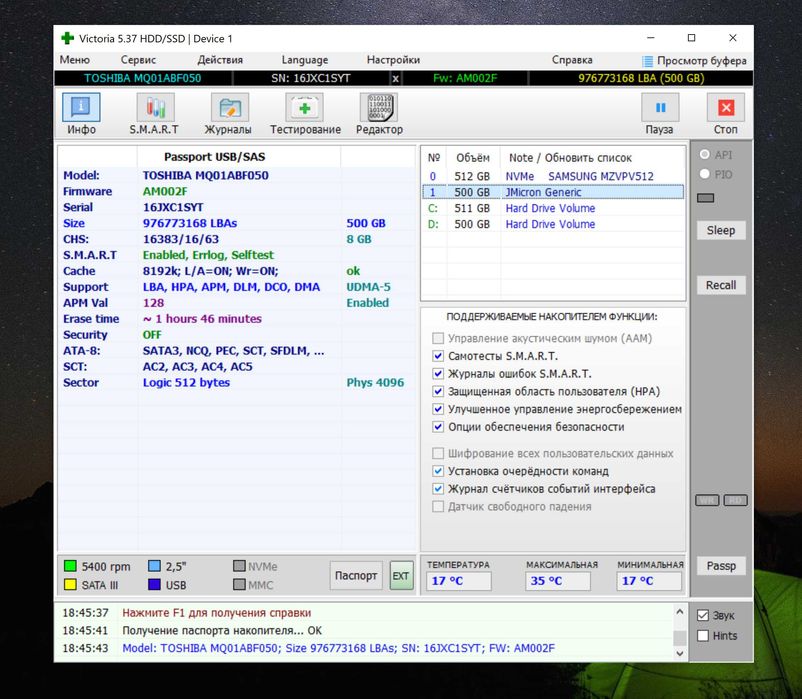Disable the Звук sound checkbox
The image size is (802, 699).
click(x=703, y=616)
